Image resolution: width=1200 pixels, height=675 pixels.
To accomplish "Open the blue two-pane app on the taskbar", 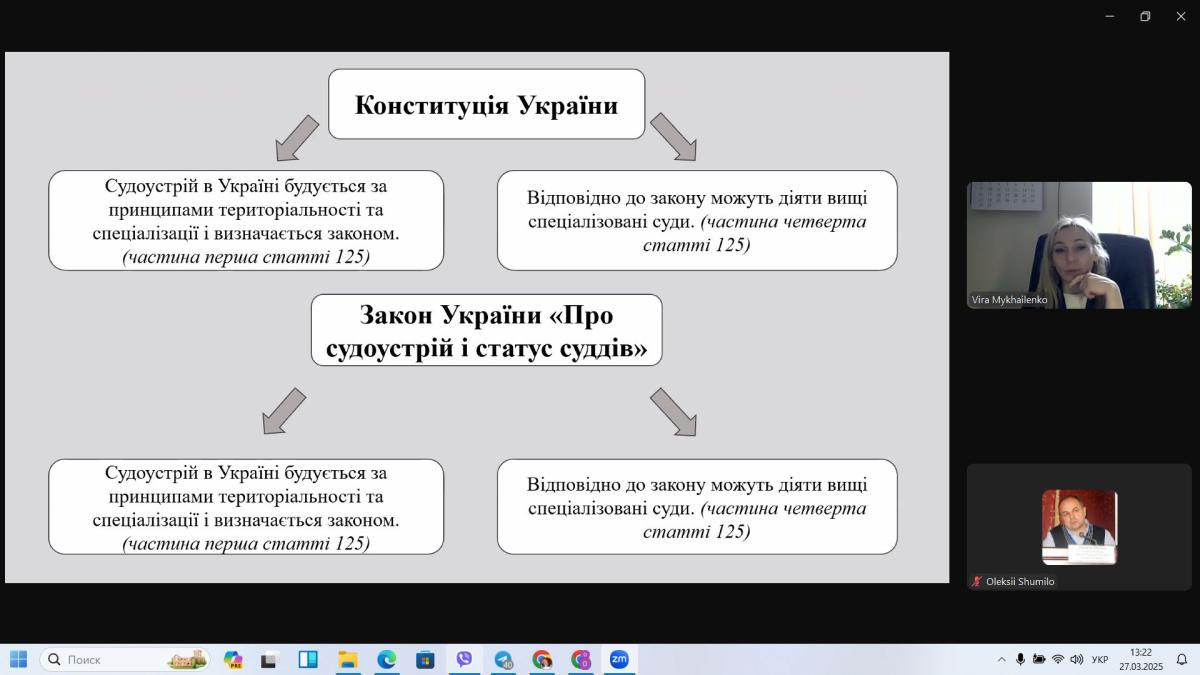I will pos(308,659).
